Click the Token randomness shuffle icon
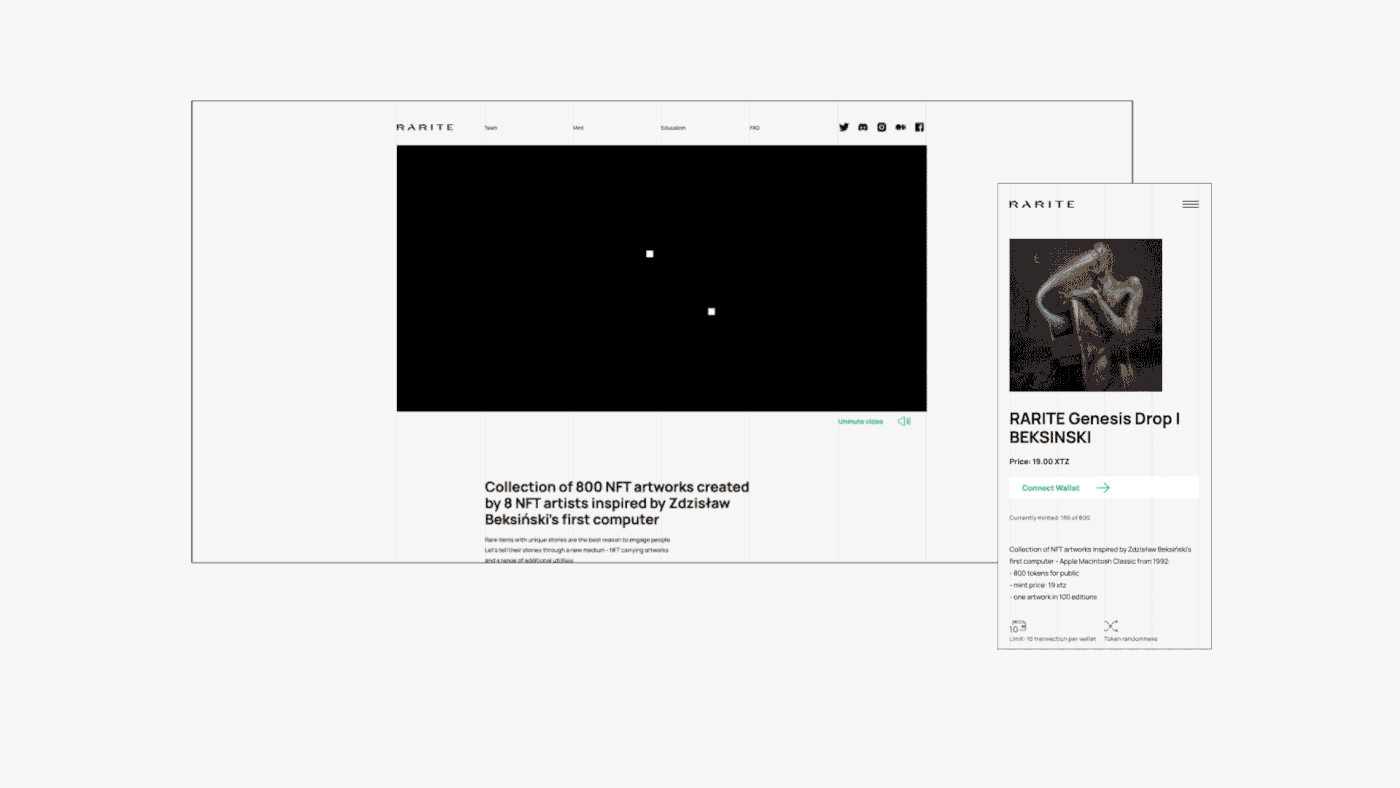The image size is (1400, 788). [1111, 626]
